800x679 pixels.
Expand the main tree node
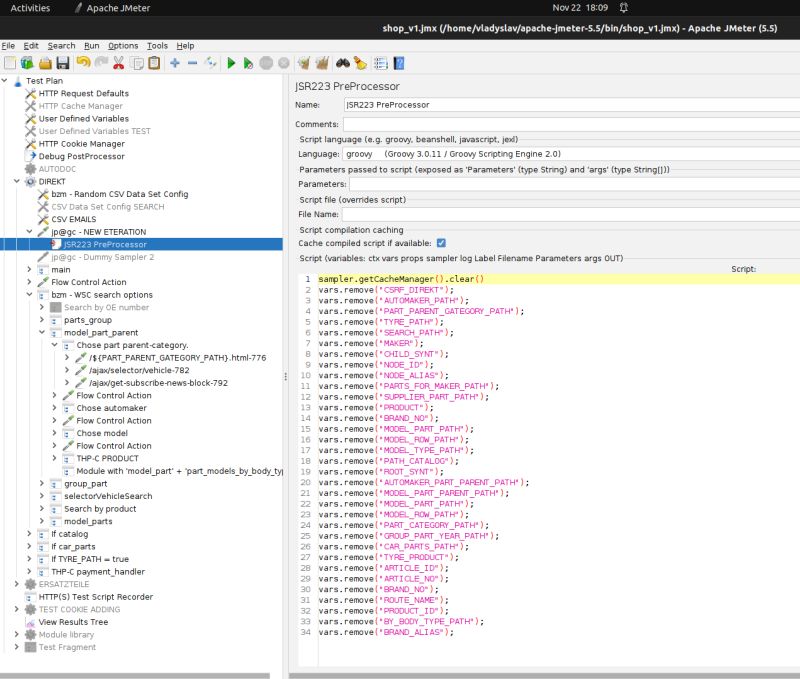pos(30,268)
